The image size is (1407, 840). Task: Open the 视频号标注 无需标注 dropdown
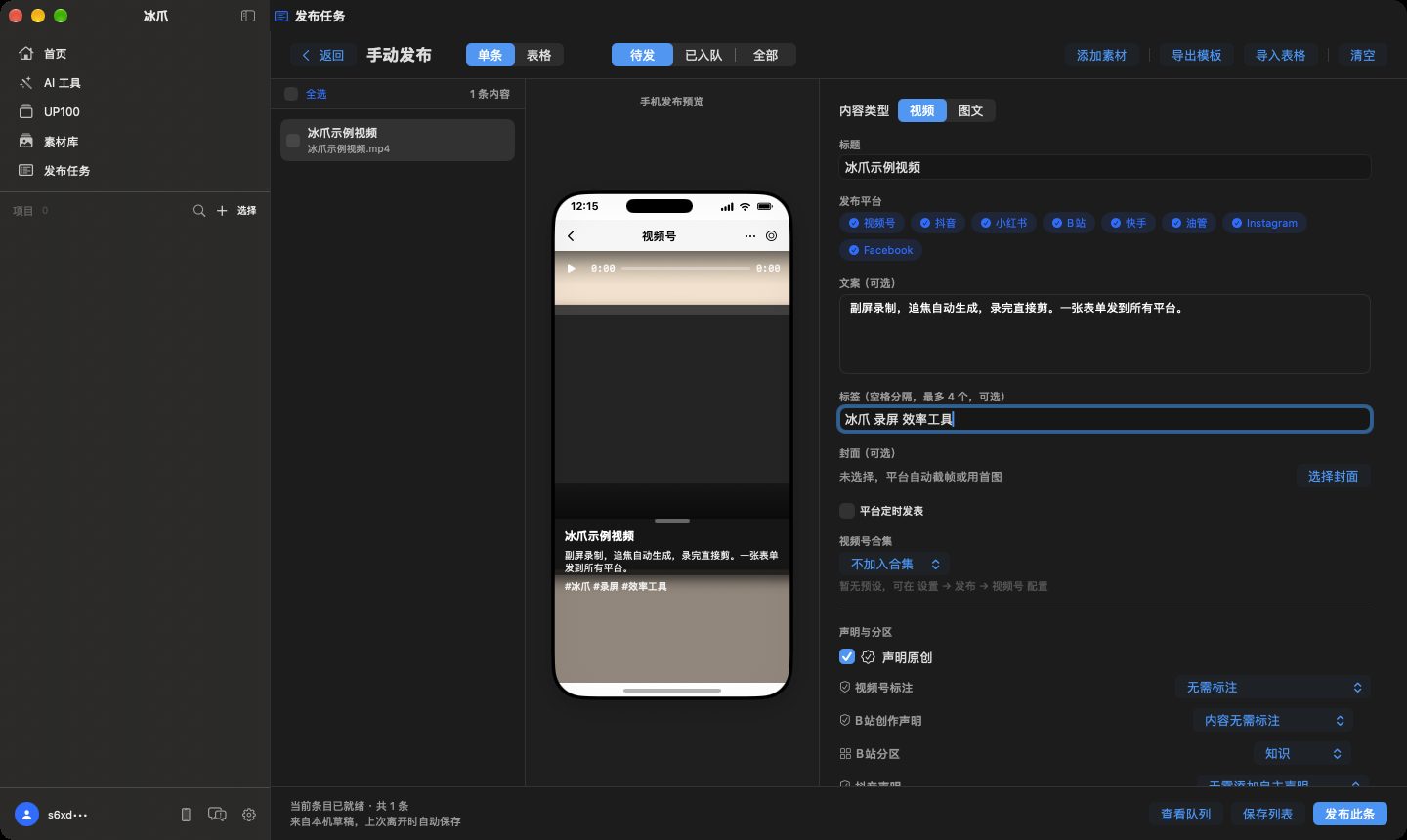tap(1272, 688)
